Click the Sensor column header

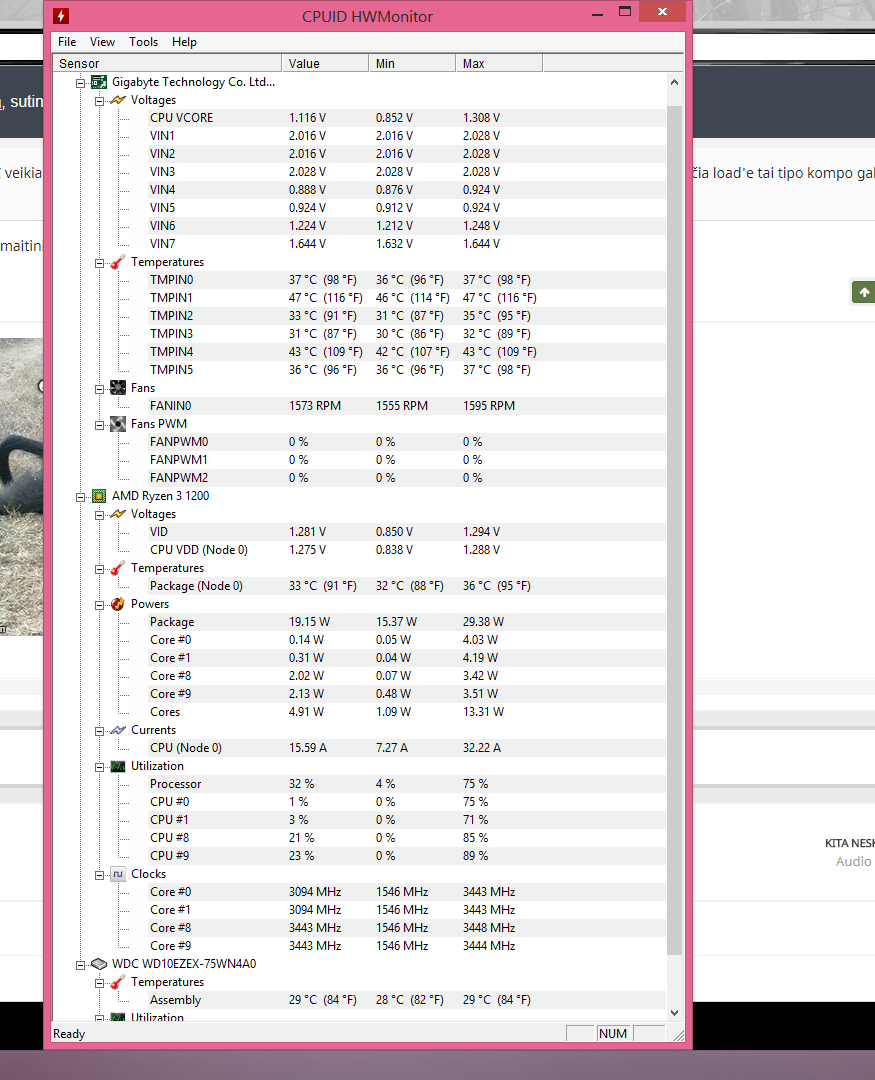(x=167, y=63)
